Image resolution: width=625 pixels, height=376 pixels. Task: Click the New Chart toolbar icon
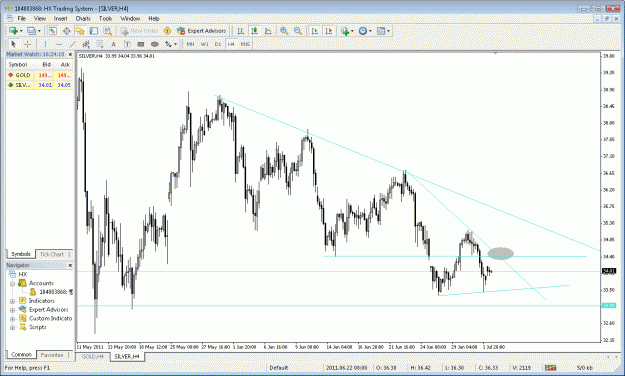[13, 31]
